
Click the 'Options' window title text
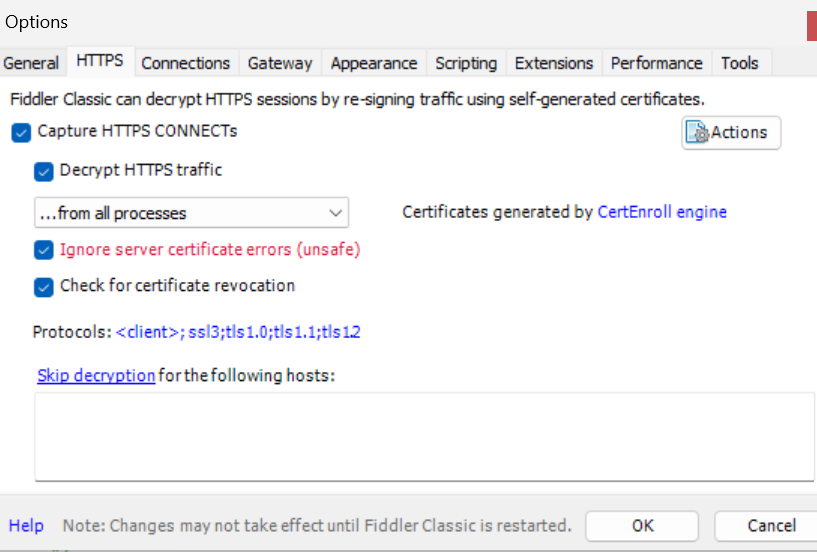(x=36, y=22)
